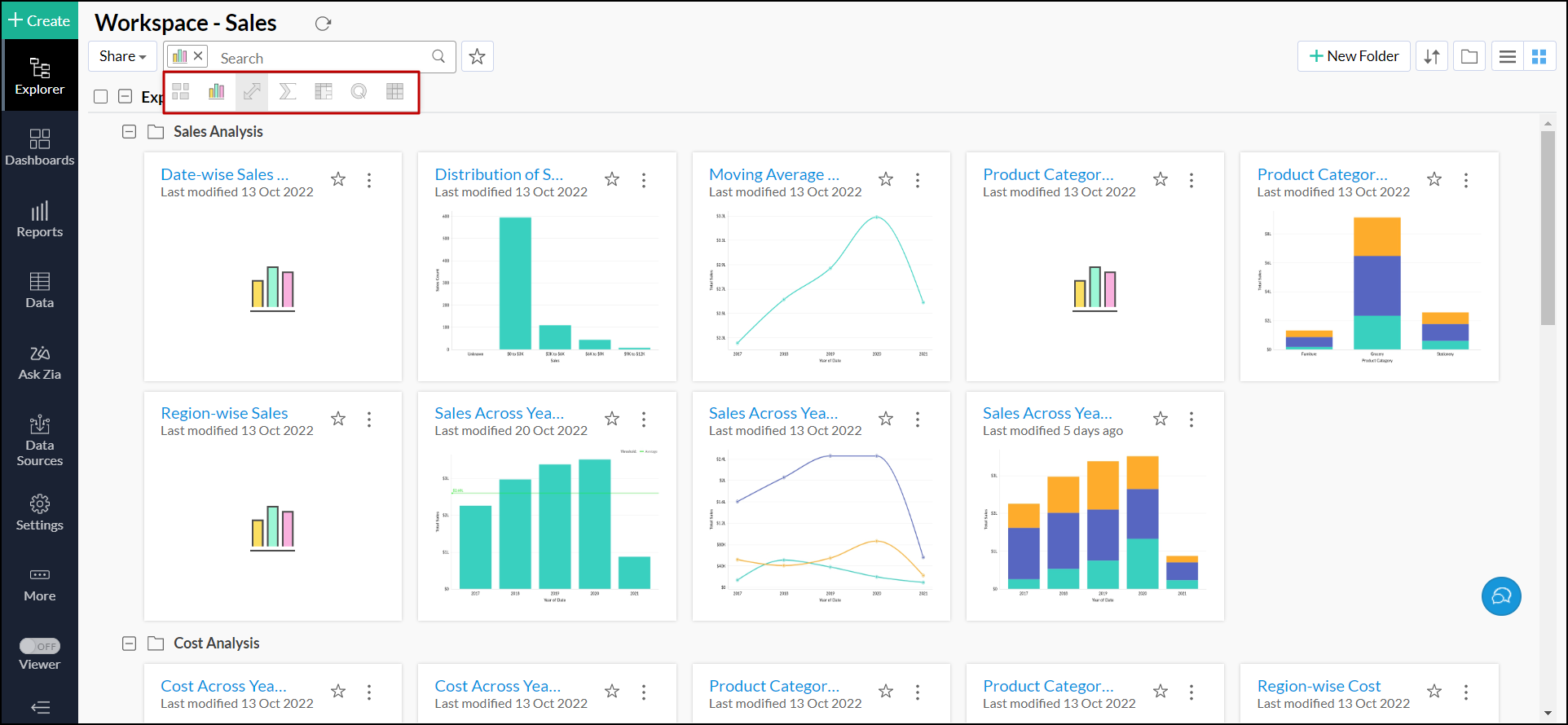Screen dimensions: 1568x725
Task: Star the Distribution of Sales report
Action: click(x=612, y=179)
